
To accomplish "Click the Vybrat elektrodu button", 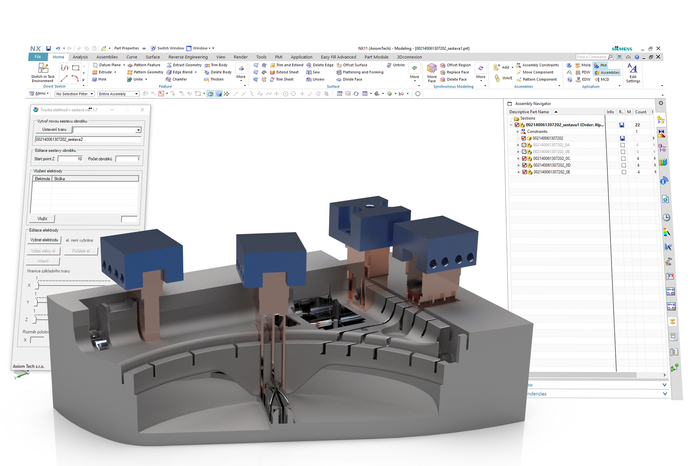I will tap(44, 240).
